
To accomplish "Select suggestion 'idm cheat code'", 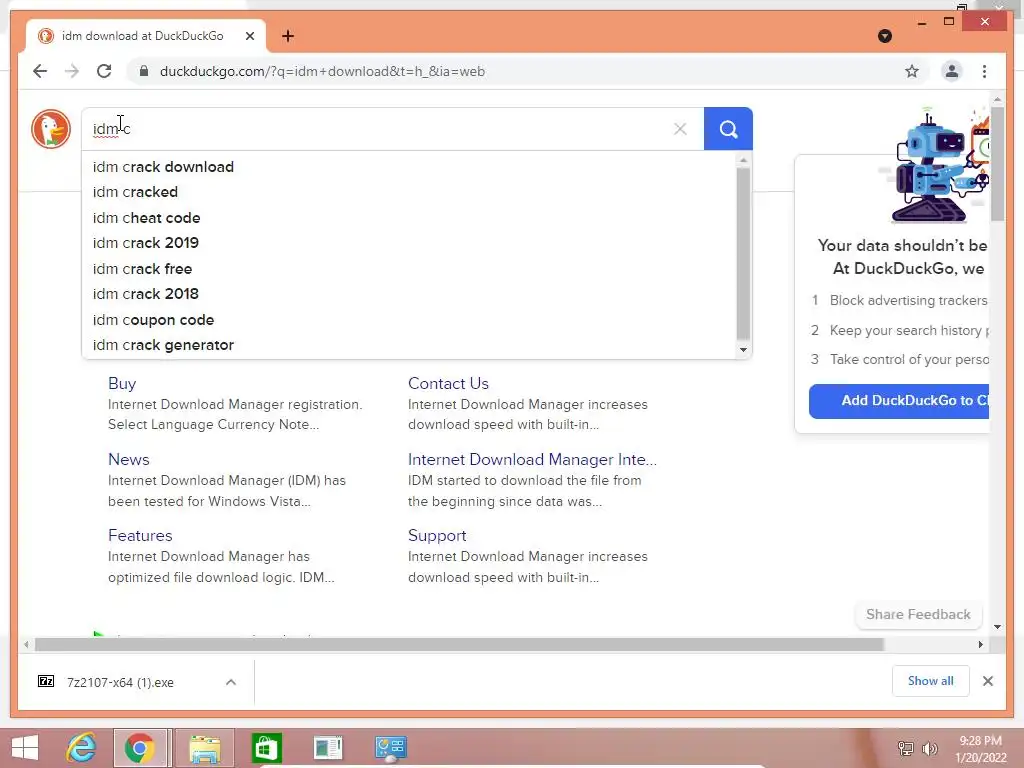I will [x=409, y=217].
